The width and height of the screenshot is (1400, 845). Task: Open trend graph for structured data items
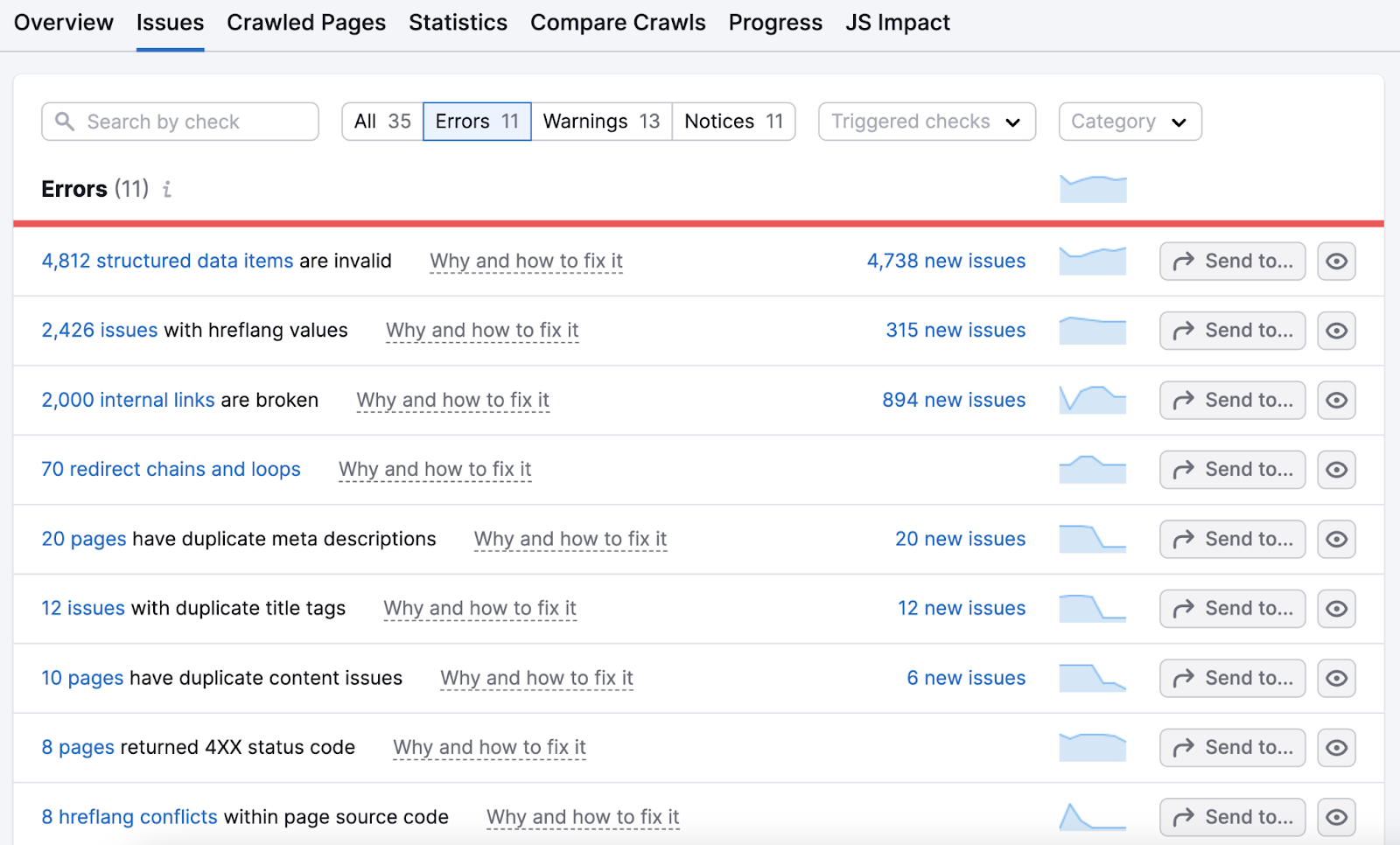pos(1092,261)
